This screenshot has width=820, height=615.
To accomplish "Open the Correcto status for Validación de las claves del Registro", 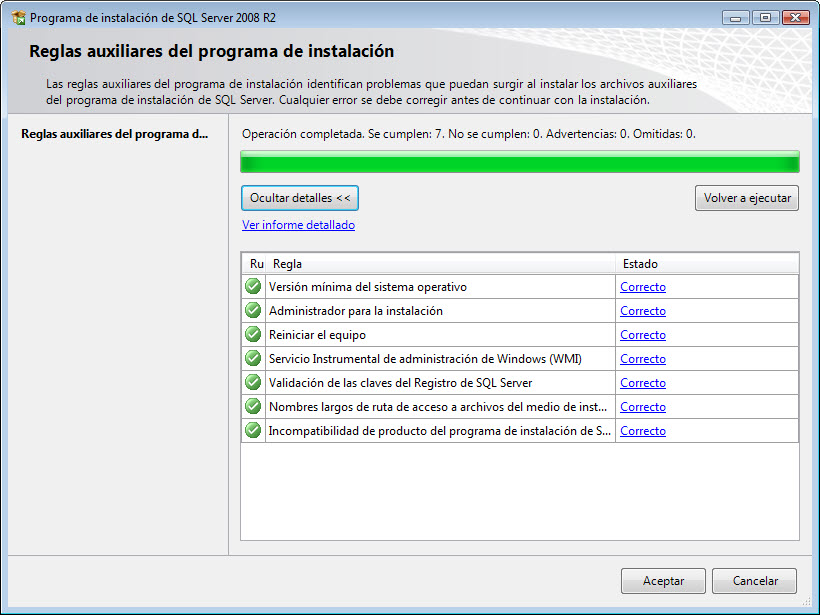I will [643, 383].
